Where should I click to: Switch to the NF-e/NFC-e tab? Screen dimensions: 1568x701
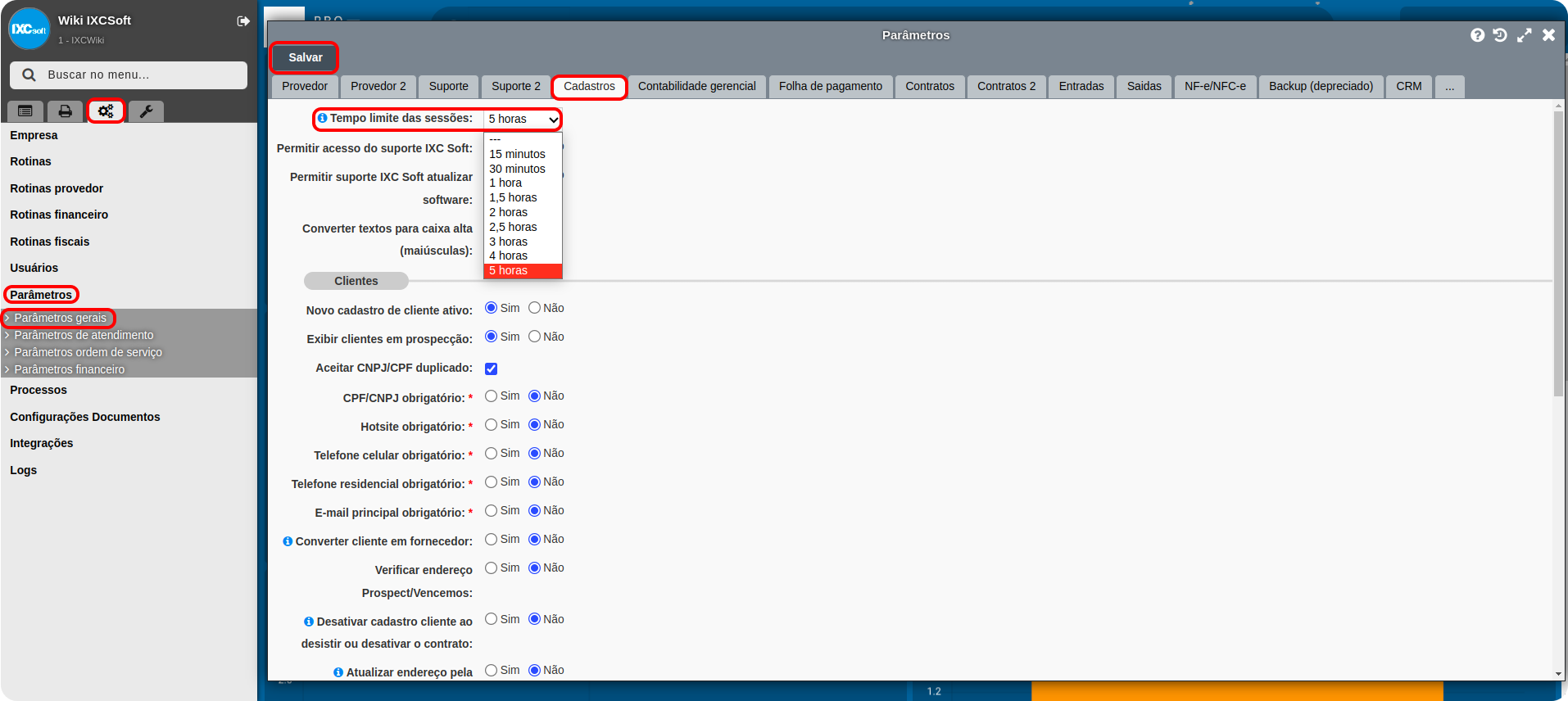point(1215,87)
